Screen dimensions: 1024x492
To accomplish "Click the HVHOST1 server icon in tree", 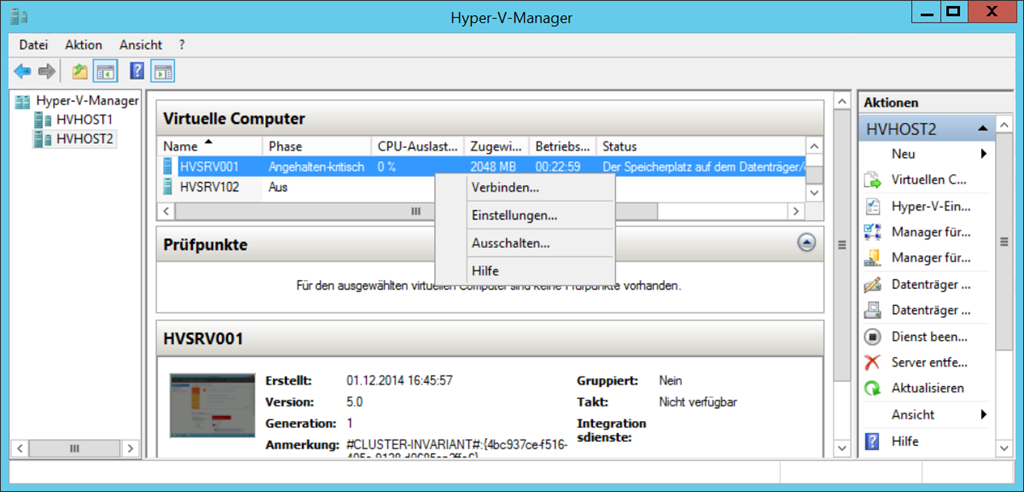I will tap(43, 120).
